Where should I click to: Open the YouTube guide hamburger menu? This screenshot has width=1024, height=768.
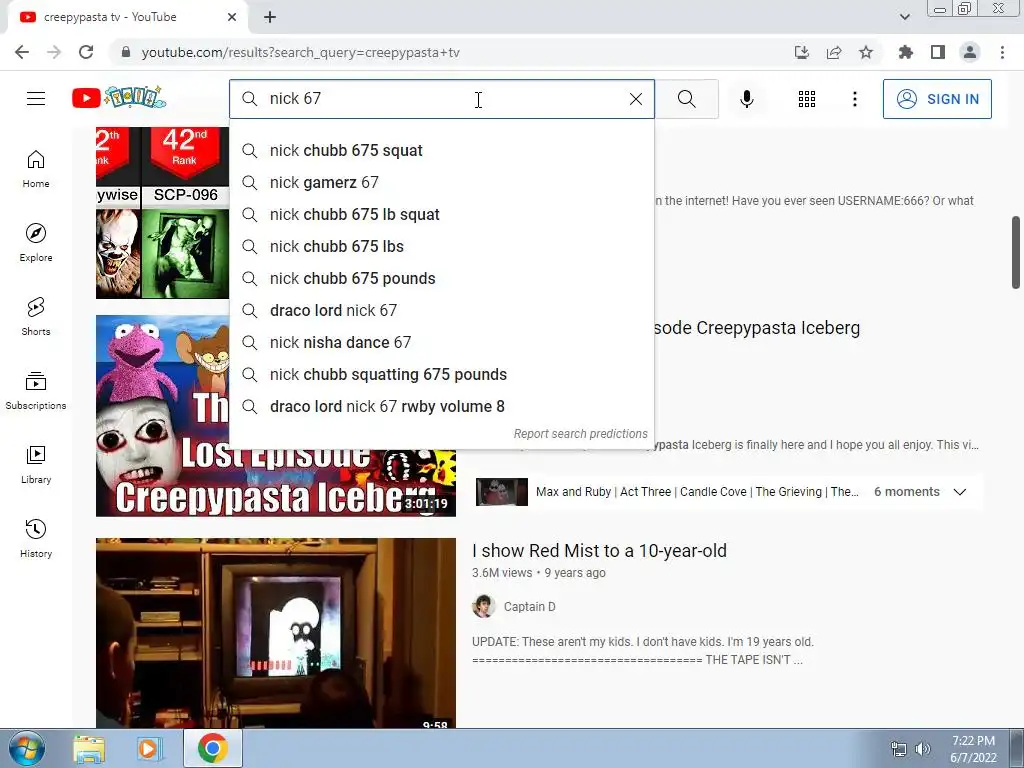click(x=36, y=99)
